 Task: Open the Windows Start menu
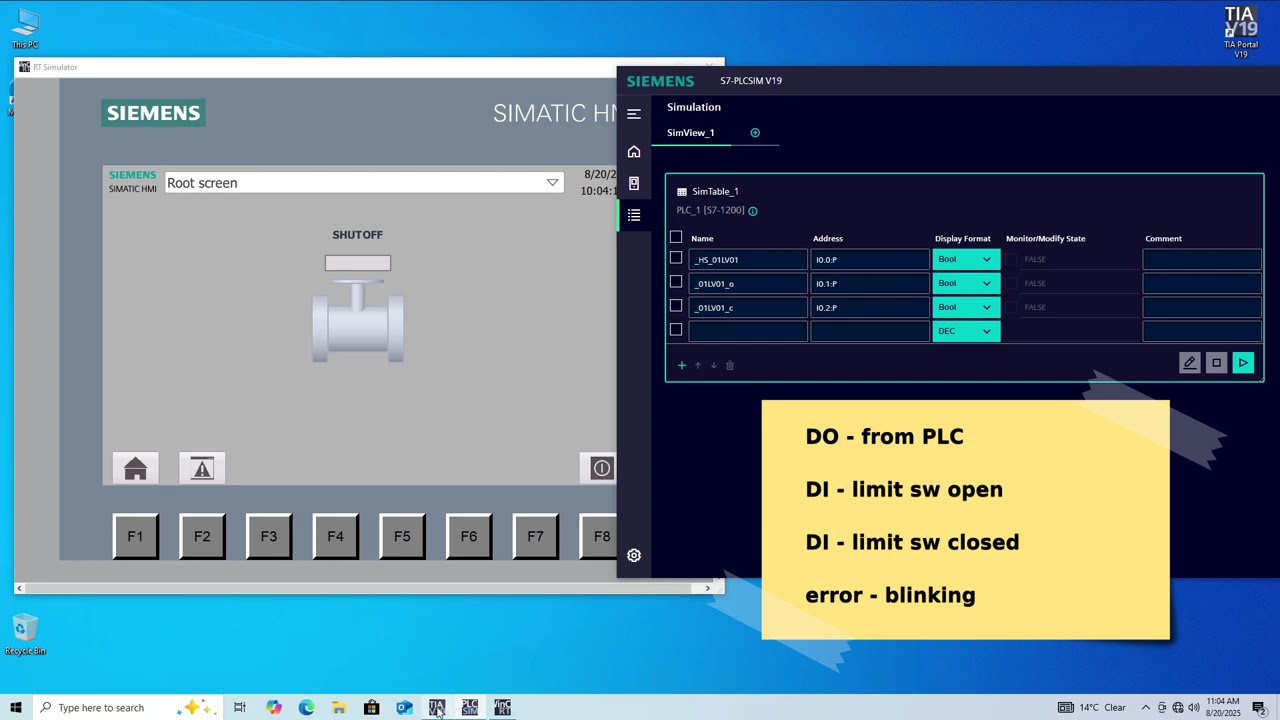click(15, 707)
